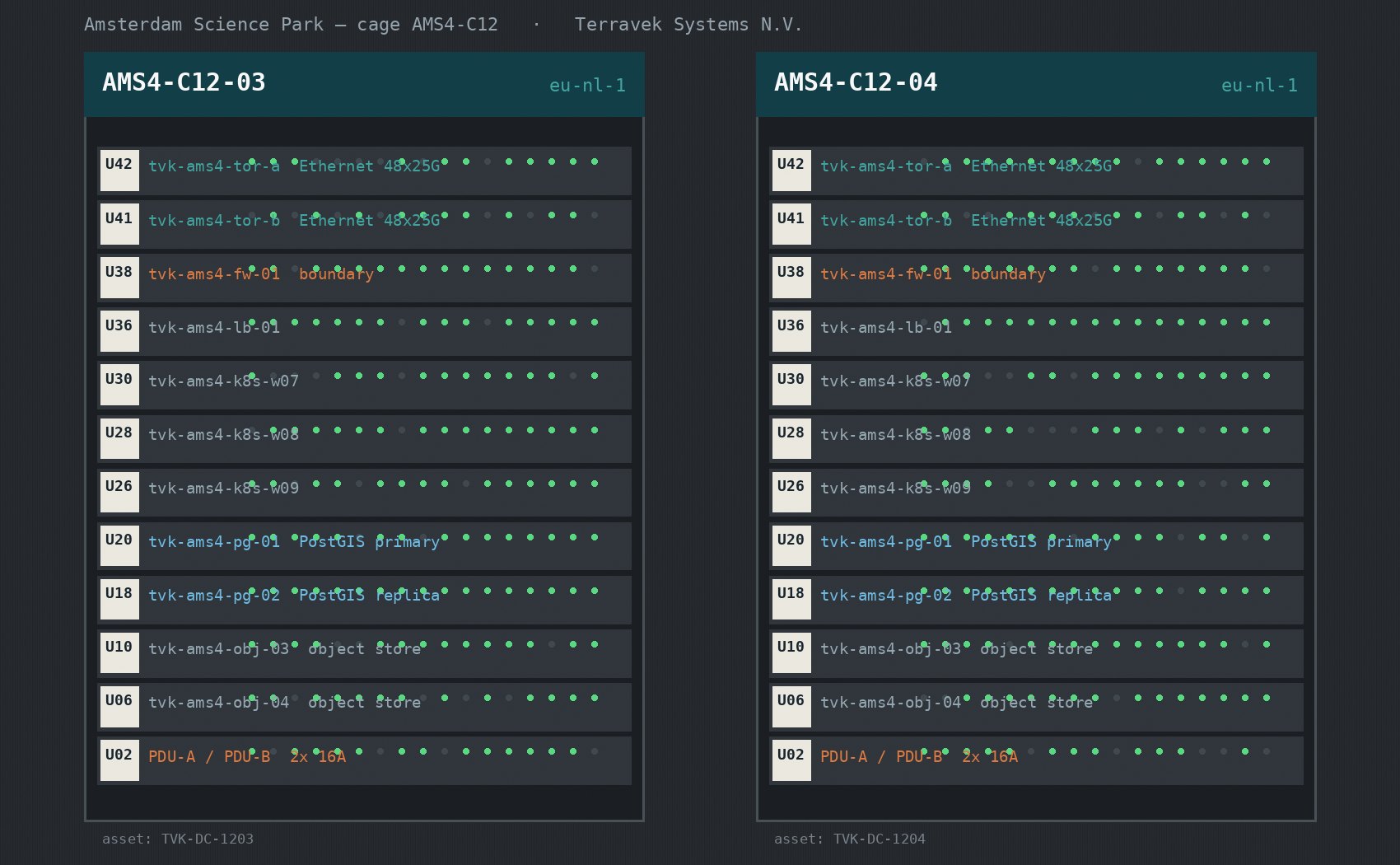Image resolution: width=1400 pixels, height=865 pixels.
Task: Click the U06 badge in rack AMS4-C12-03
Action: 119,706
